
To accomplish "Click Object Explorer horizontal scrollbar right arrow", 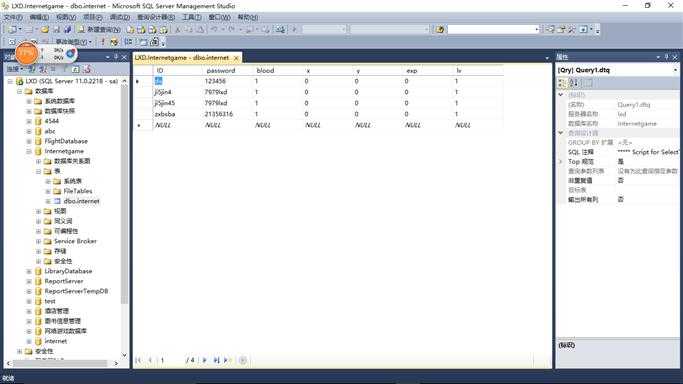I will (116, 363).
